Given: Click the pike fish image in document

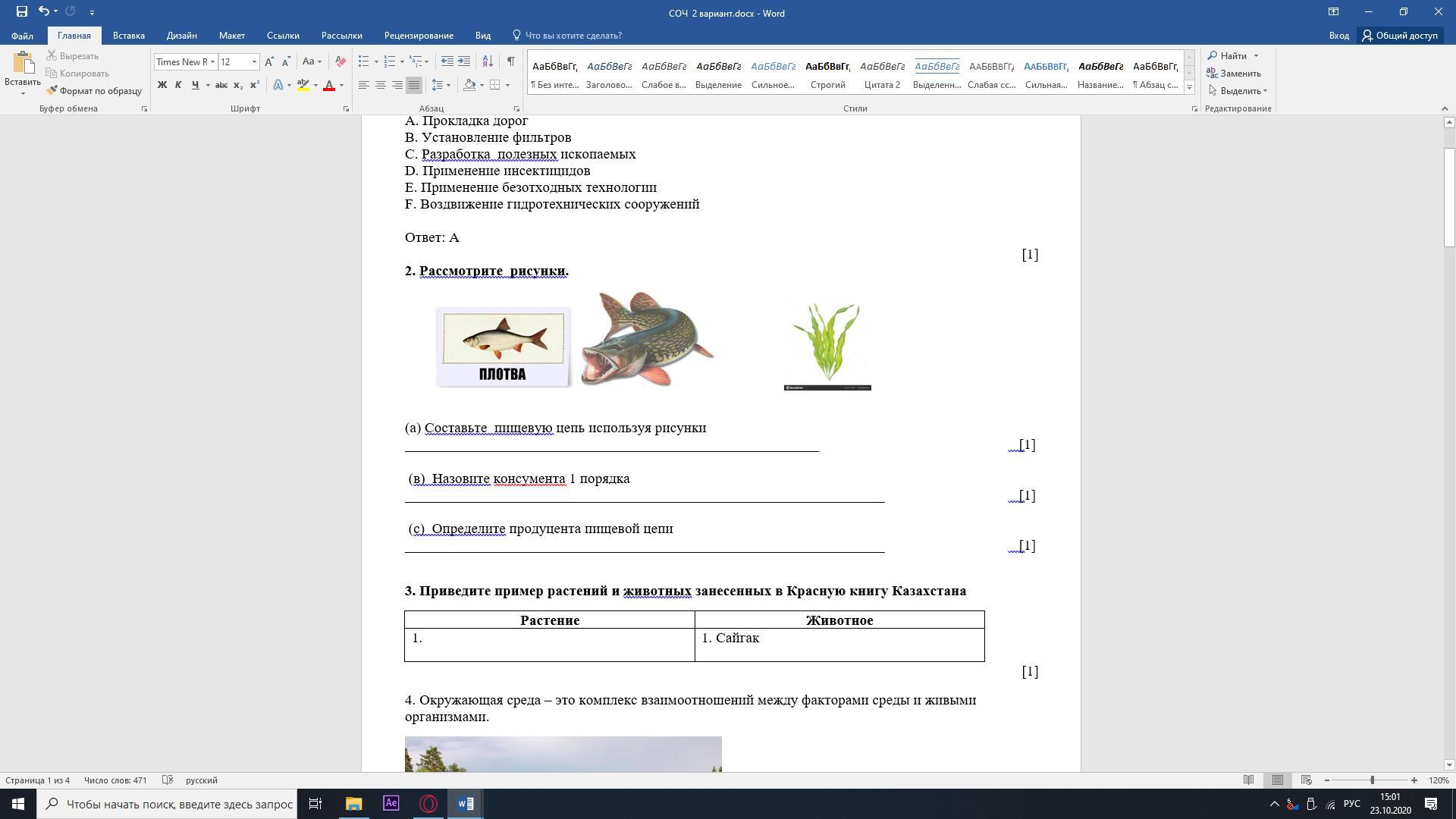Looking at the screenshot, I should click(x=647, y=339).
